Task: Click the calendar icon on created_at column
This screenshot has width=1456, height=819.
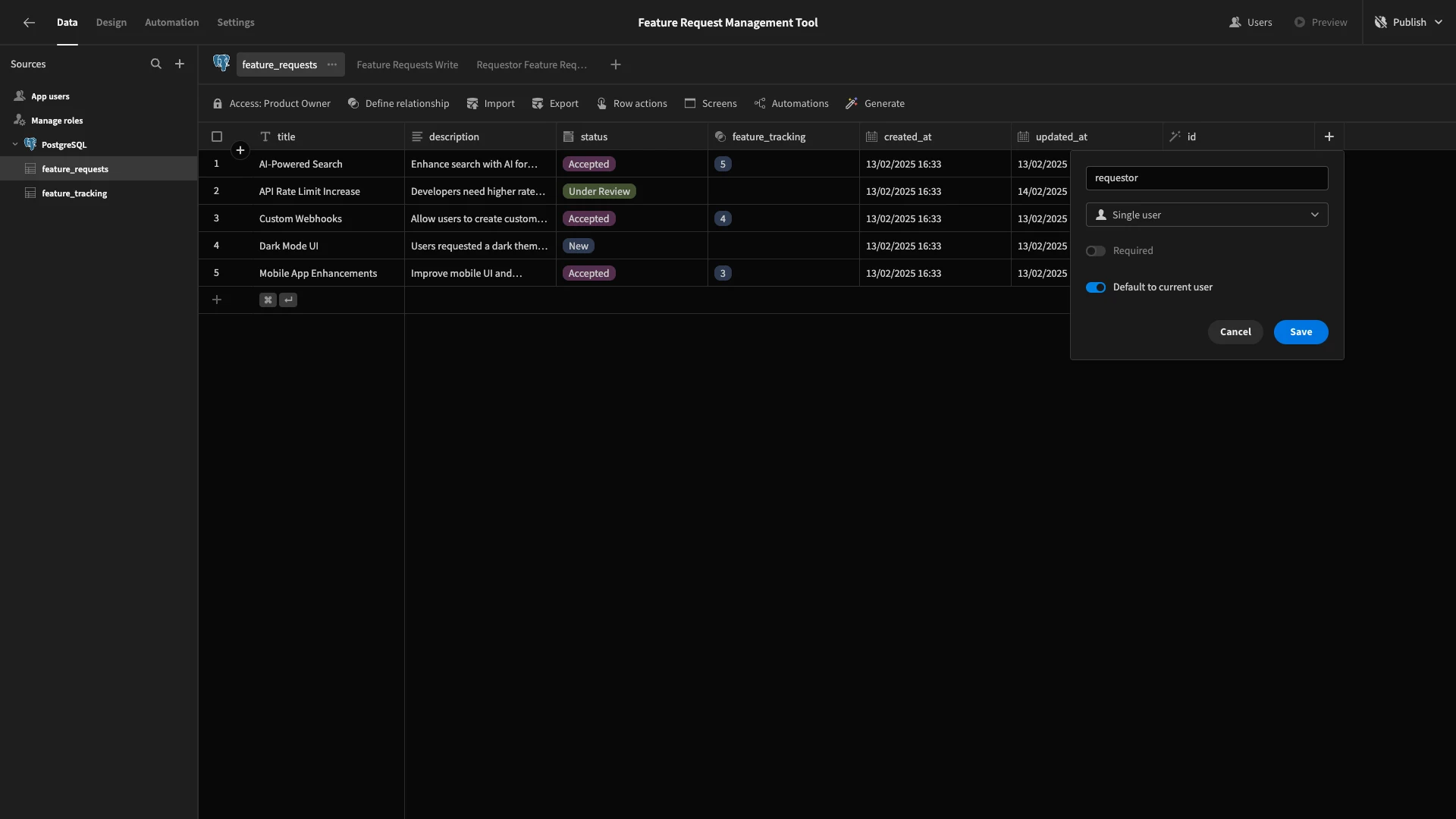Action: pos(872,137)
